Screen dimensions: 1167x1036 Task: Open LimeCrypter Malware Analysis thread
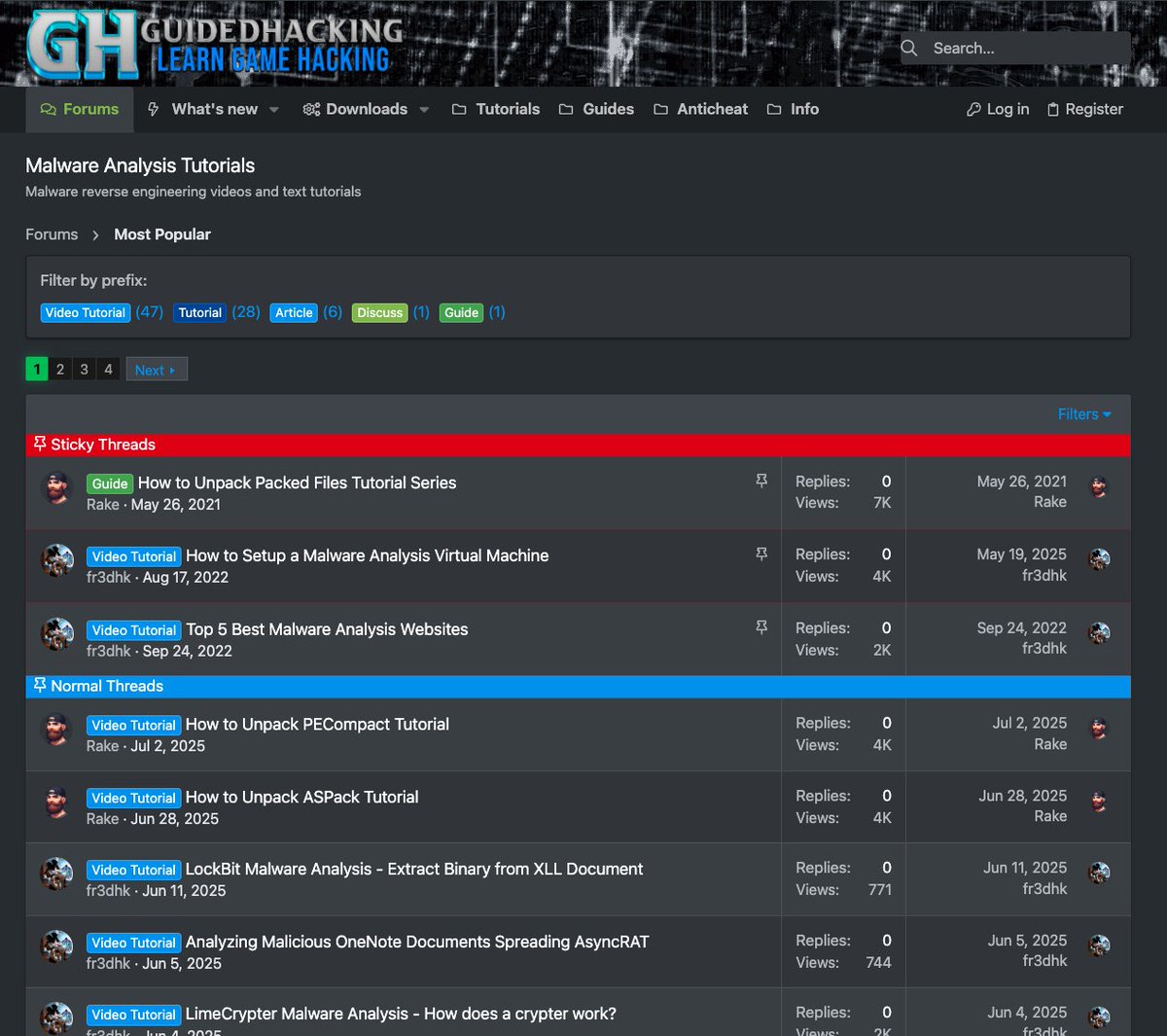(x=401, y=1014)
